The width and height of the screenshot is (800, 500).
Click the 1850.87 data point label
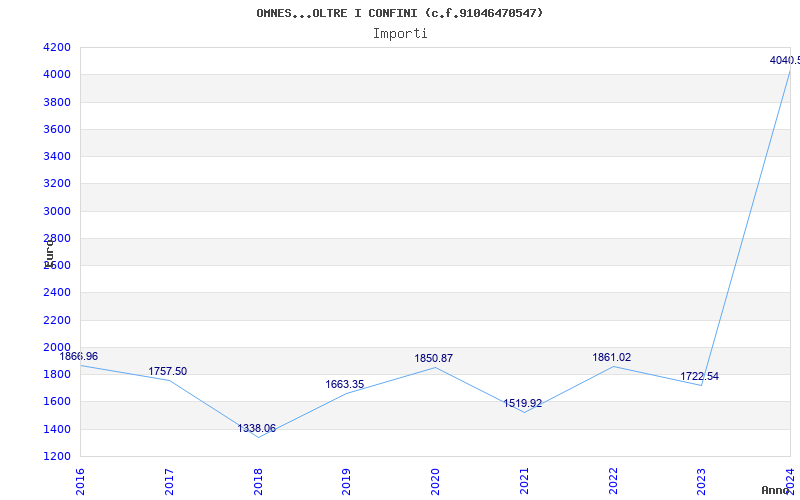pos(433,358)
